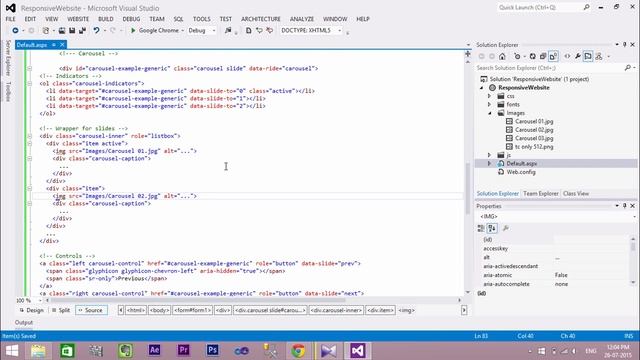Select Carousel 01.jpg in Solution Explorer
640x360 pixels.
click(534, 121)
